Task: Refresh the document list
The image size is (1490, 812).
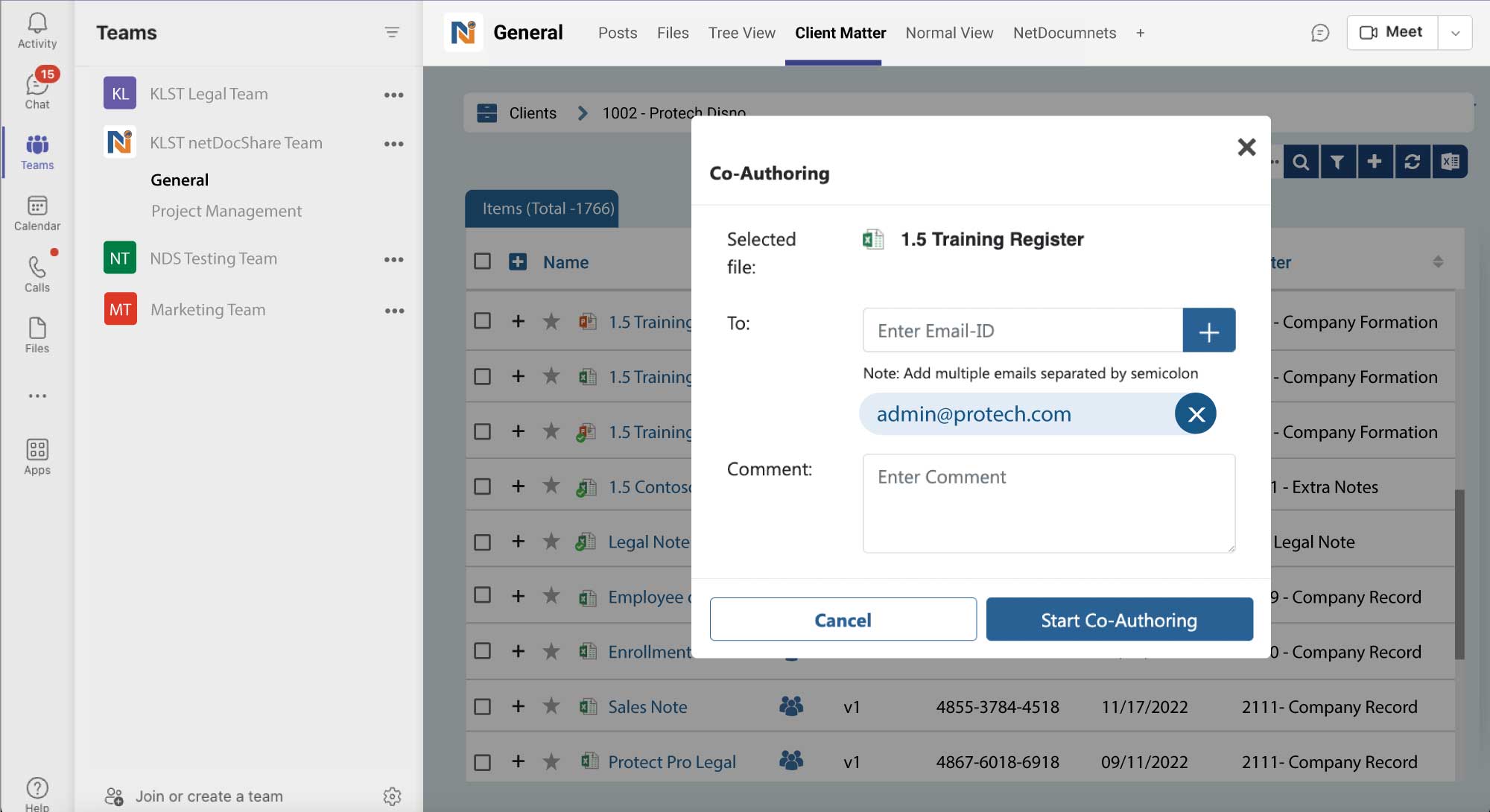Action: (1412, 162)
